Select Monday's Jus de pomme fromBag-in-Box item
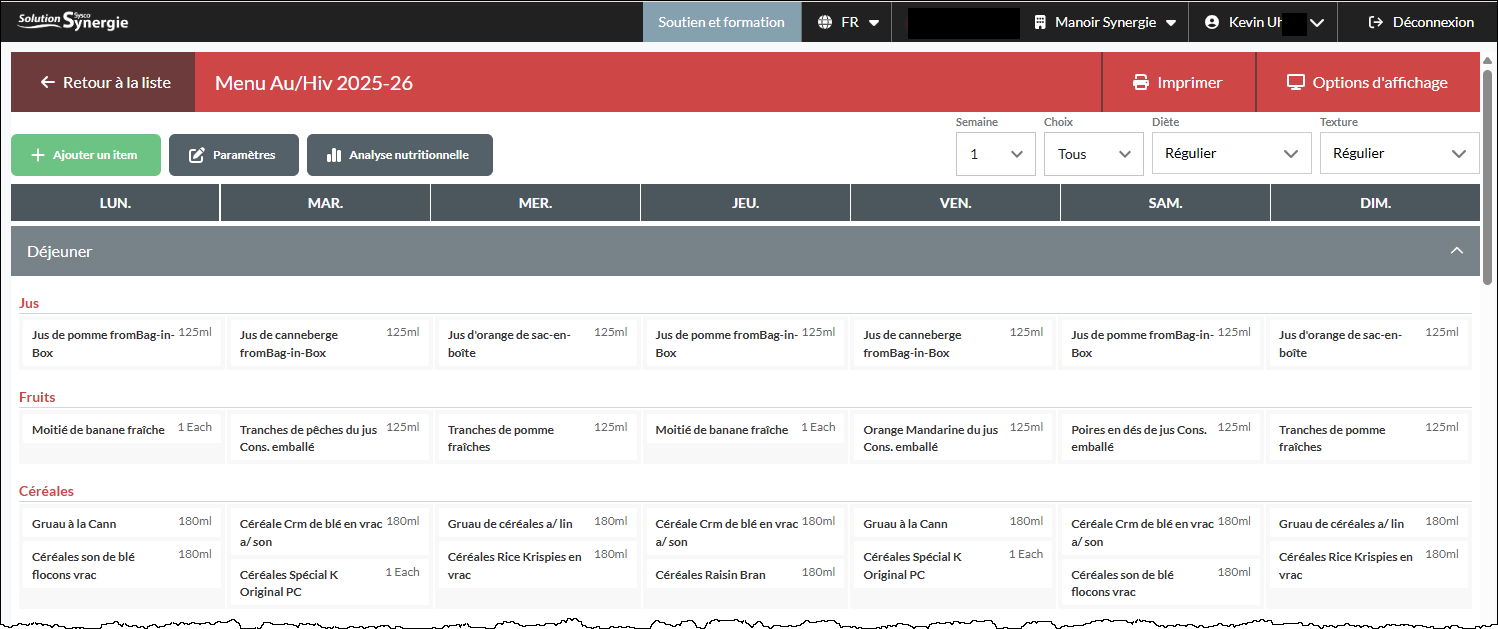Image resolution: width=1498 pixels, height=629 pixels. coord(121,343)
